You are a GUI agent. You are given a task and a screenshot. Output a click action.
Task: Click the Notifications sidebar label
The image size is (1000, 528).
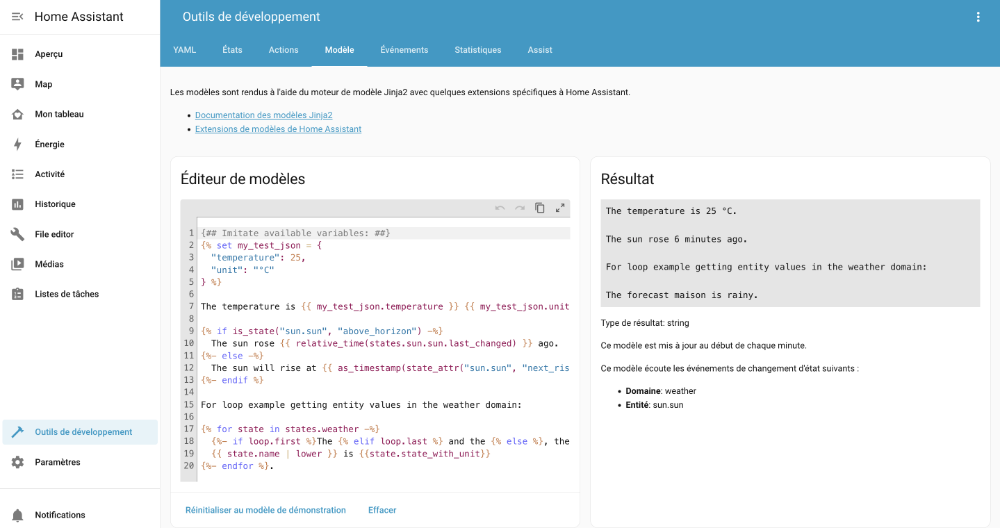pos(60,515)
